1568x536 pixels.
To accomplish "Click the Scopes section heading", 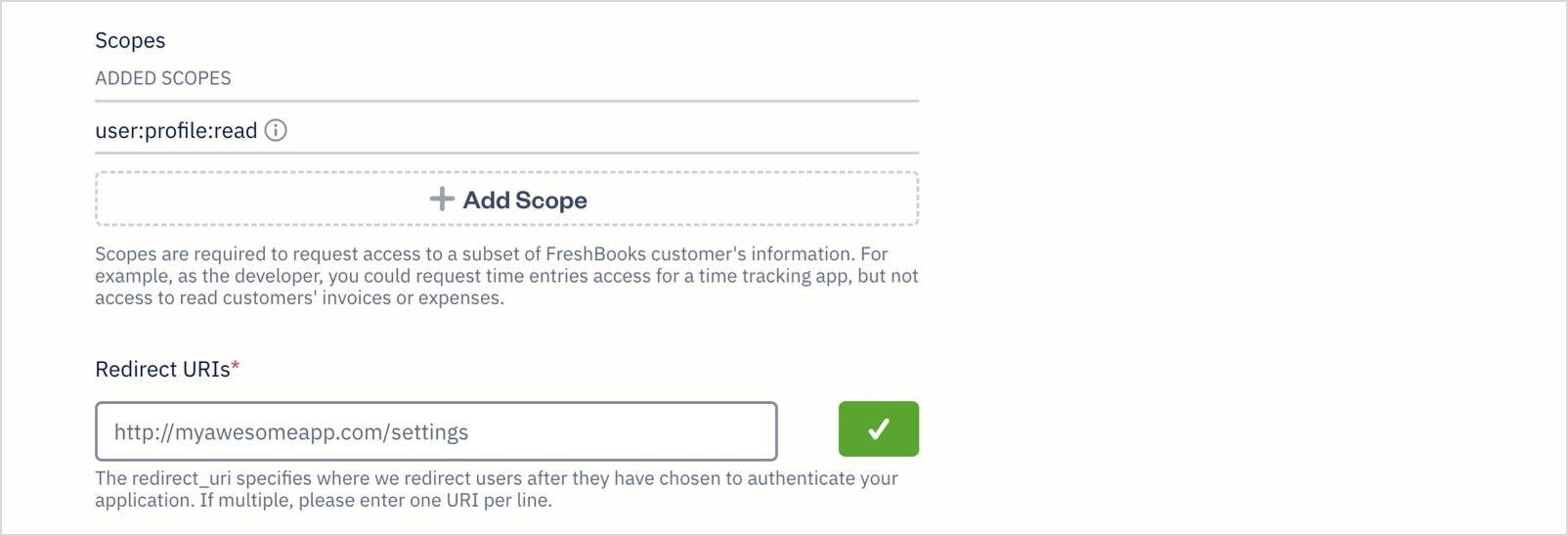I will pyautogui.click(x=130, y=40).
